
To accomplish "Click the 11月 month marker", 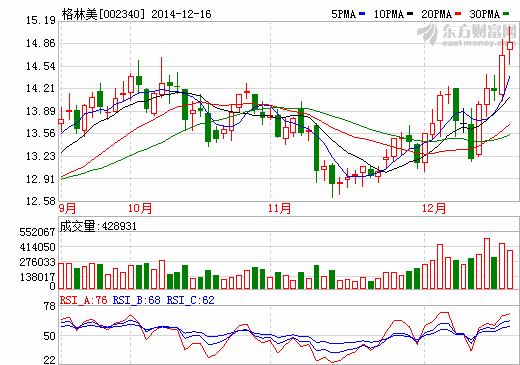I will [279, 208].
